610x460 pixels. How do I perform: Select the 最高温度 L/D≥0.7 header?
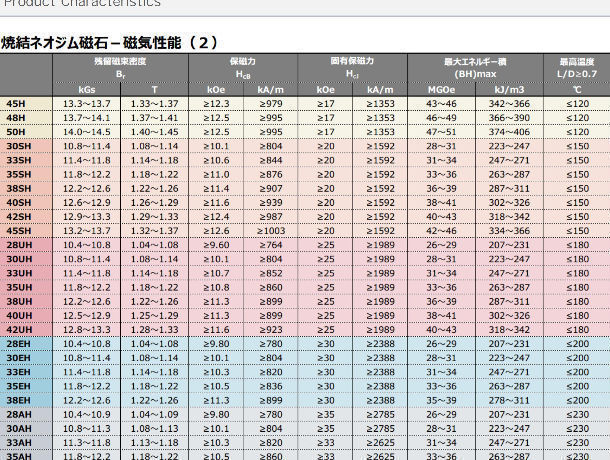pyautogui.click(x=577, y=68)
